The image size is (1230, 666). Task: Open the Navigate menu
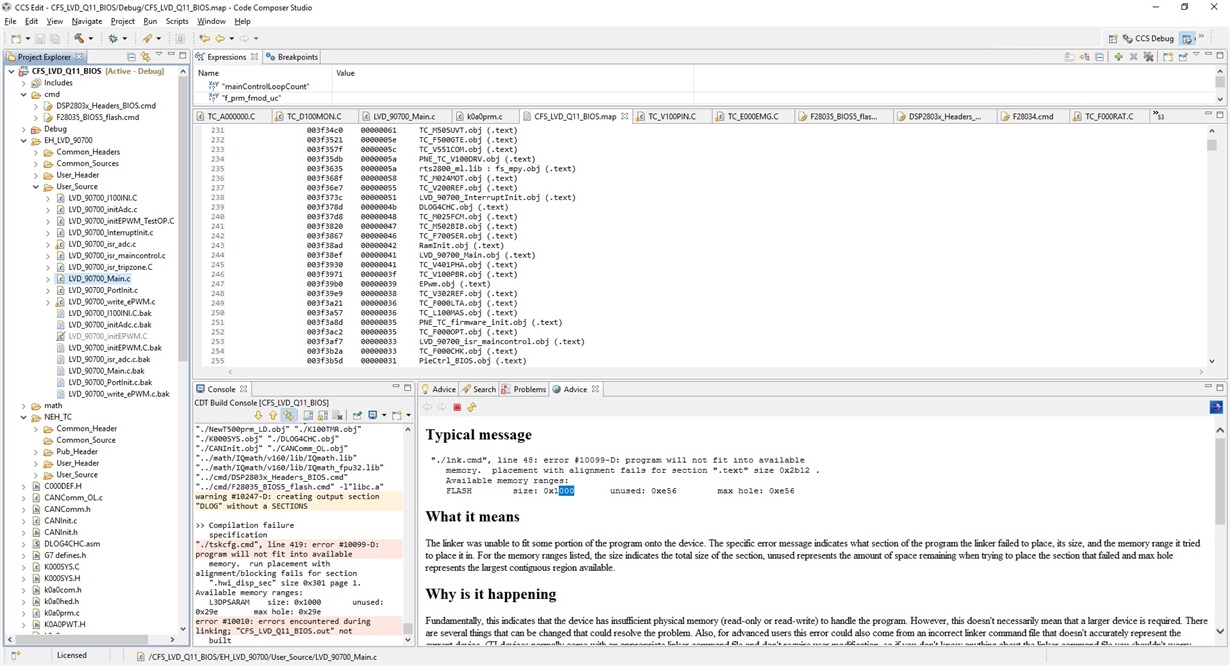coord(87,21)
